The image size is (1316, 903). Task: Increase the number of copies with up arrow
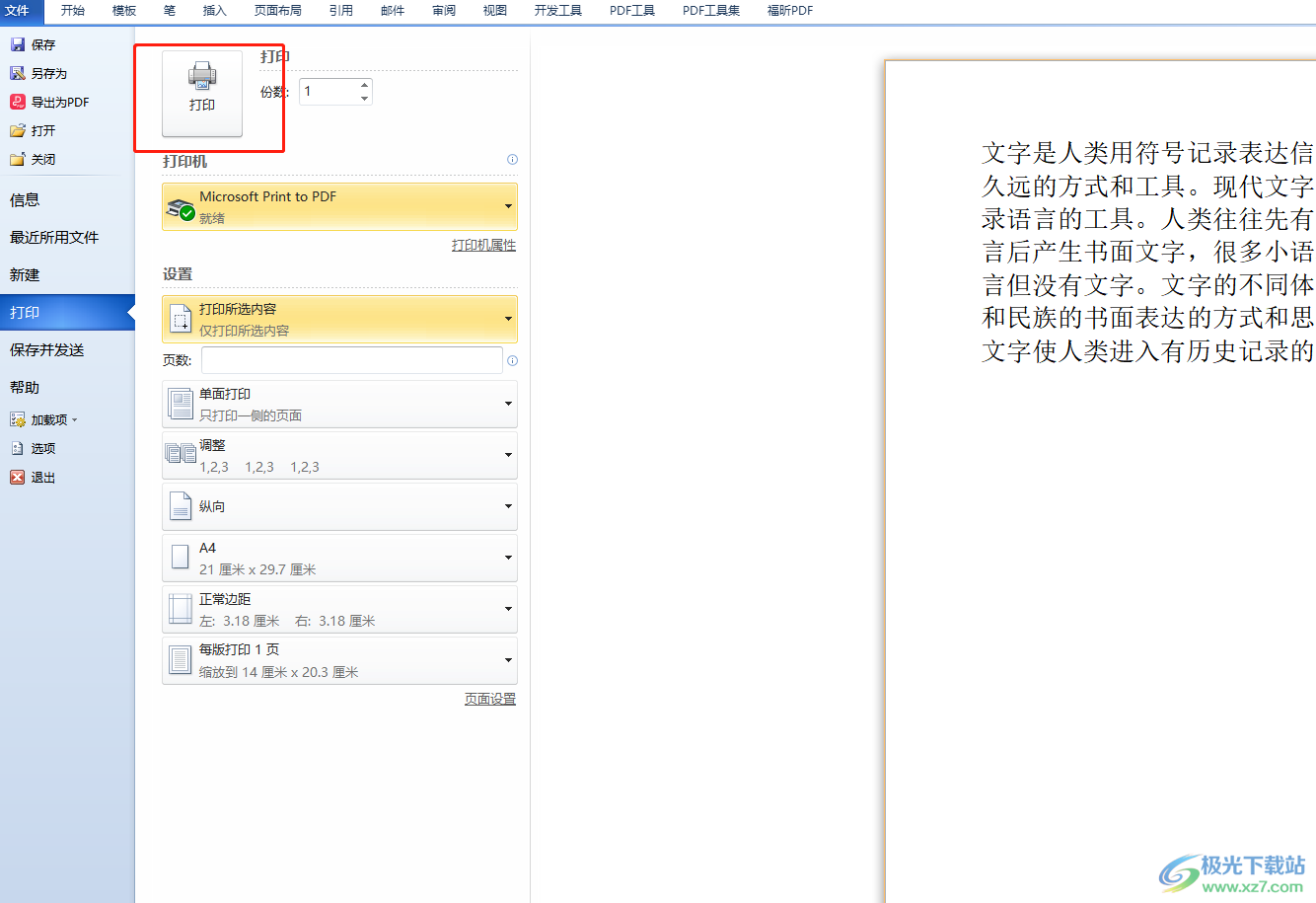tap(364, 85)
